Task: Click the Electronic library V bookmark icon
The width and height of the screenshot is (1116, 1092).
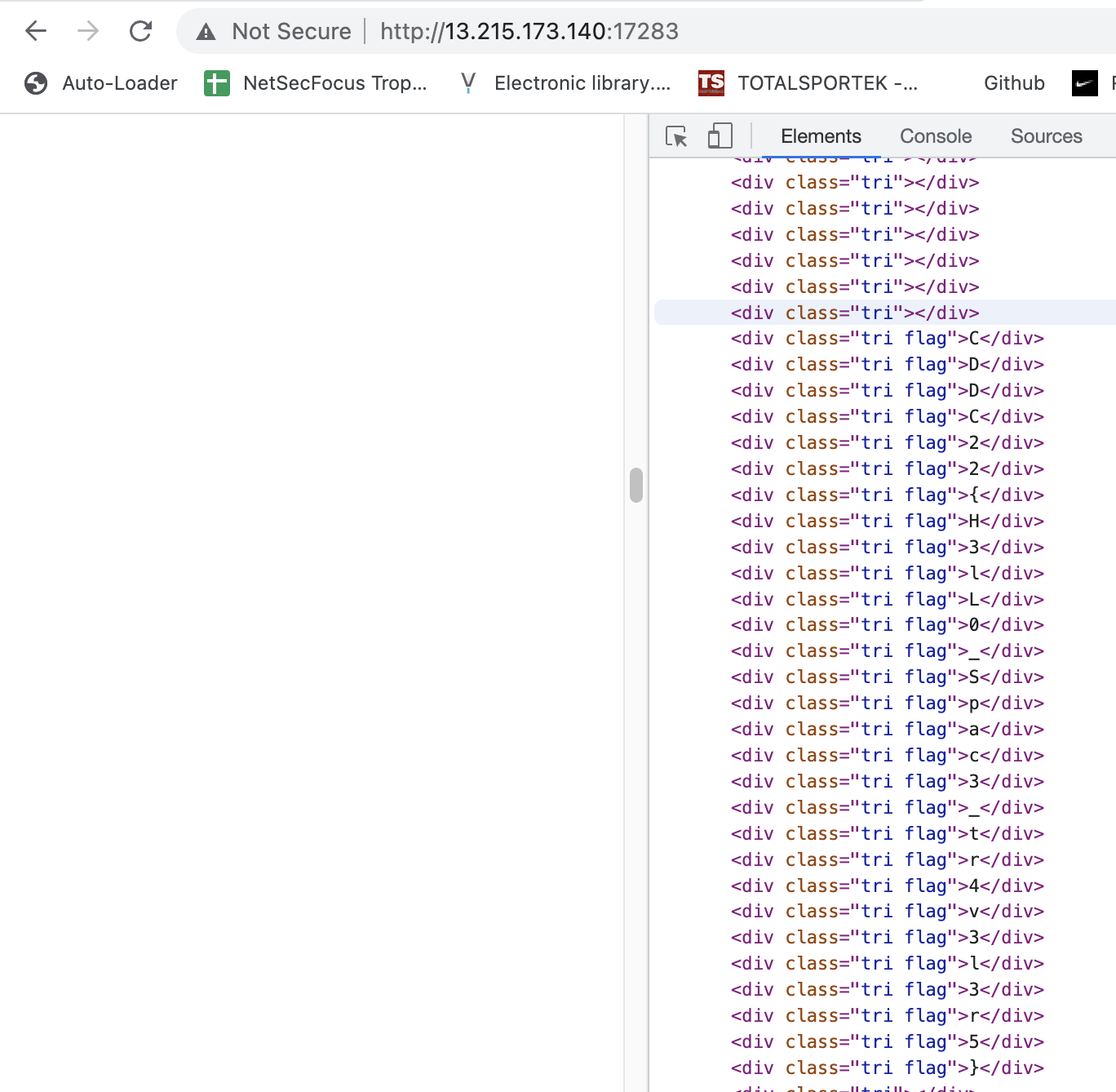Action: point(467,82)
